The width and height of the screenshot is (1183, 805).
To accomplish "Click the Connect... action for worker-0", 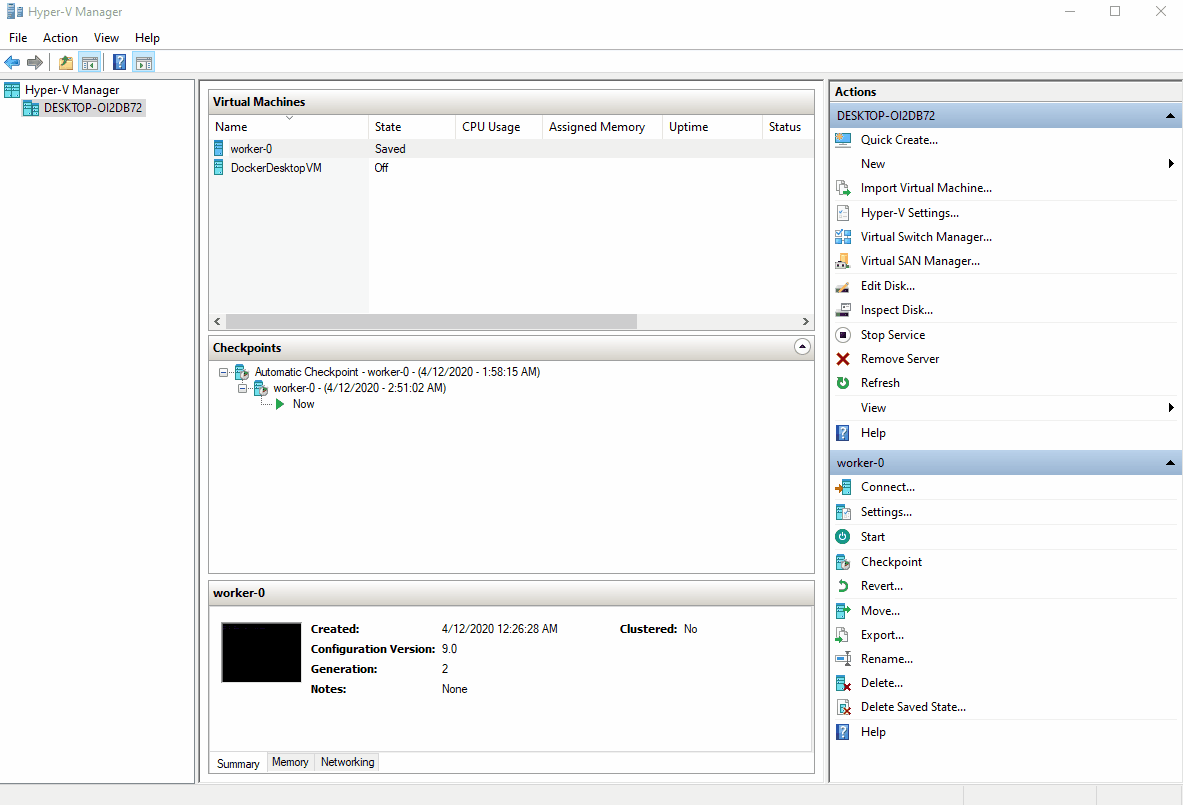I will [887, 487].
